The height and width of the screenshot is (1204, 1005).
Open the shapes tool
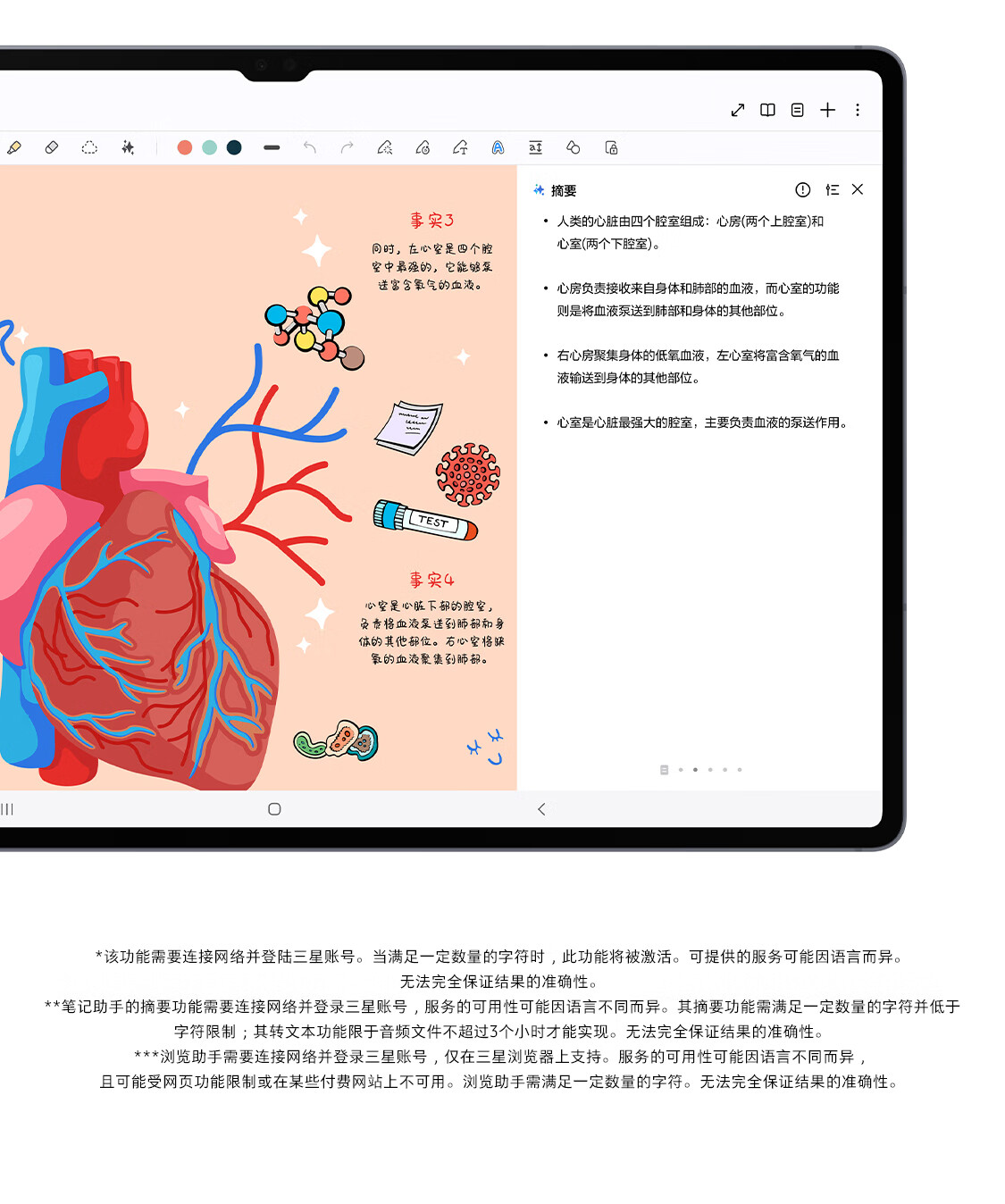(574, 147)
